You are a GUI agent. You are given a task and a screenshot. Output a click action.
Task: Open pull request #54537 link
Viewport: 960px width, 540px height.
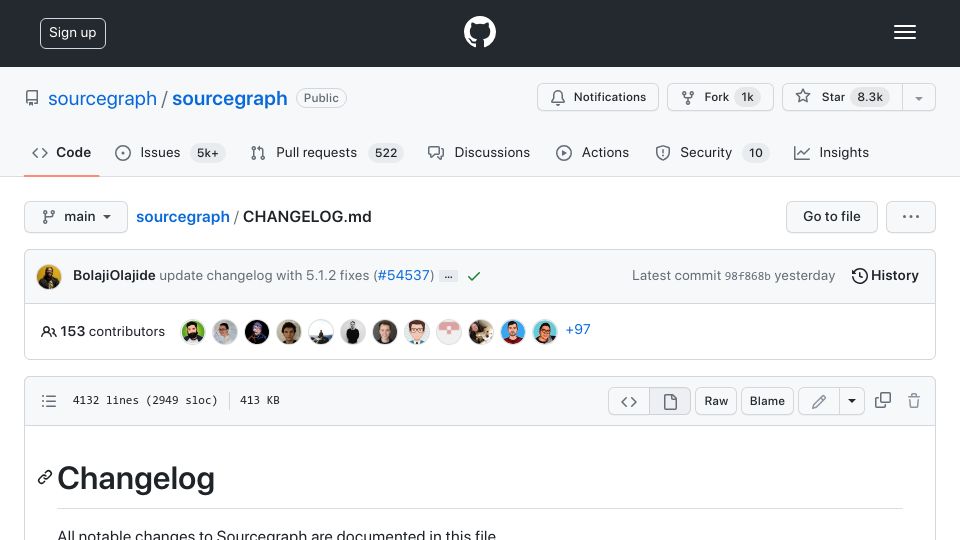404,276
